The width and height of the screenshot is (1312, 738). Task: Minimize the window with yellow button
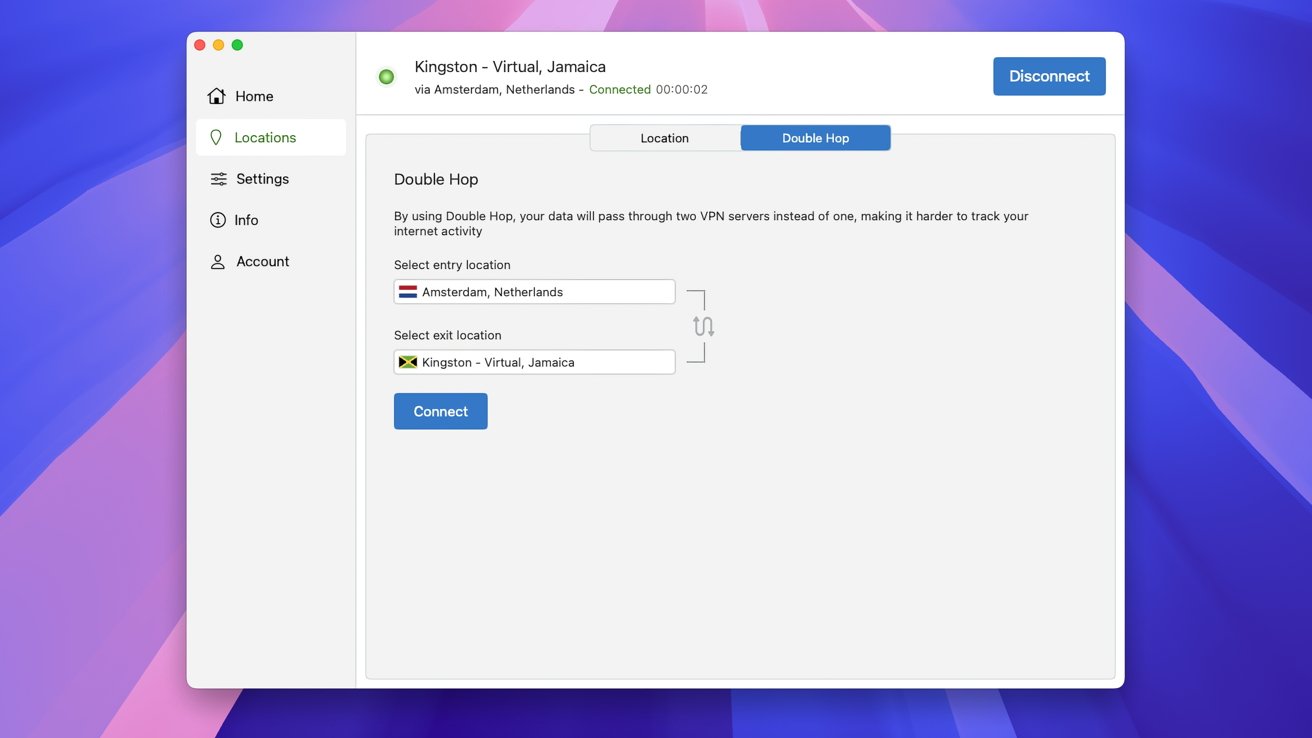tap(218, 45)
